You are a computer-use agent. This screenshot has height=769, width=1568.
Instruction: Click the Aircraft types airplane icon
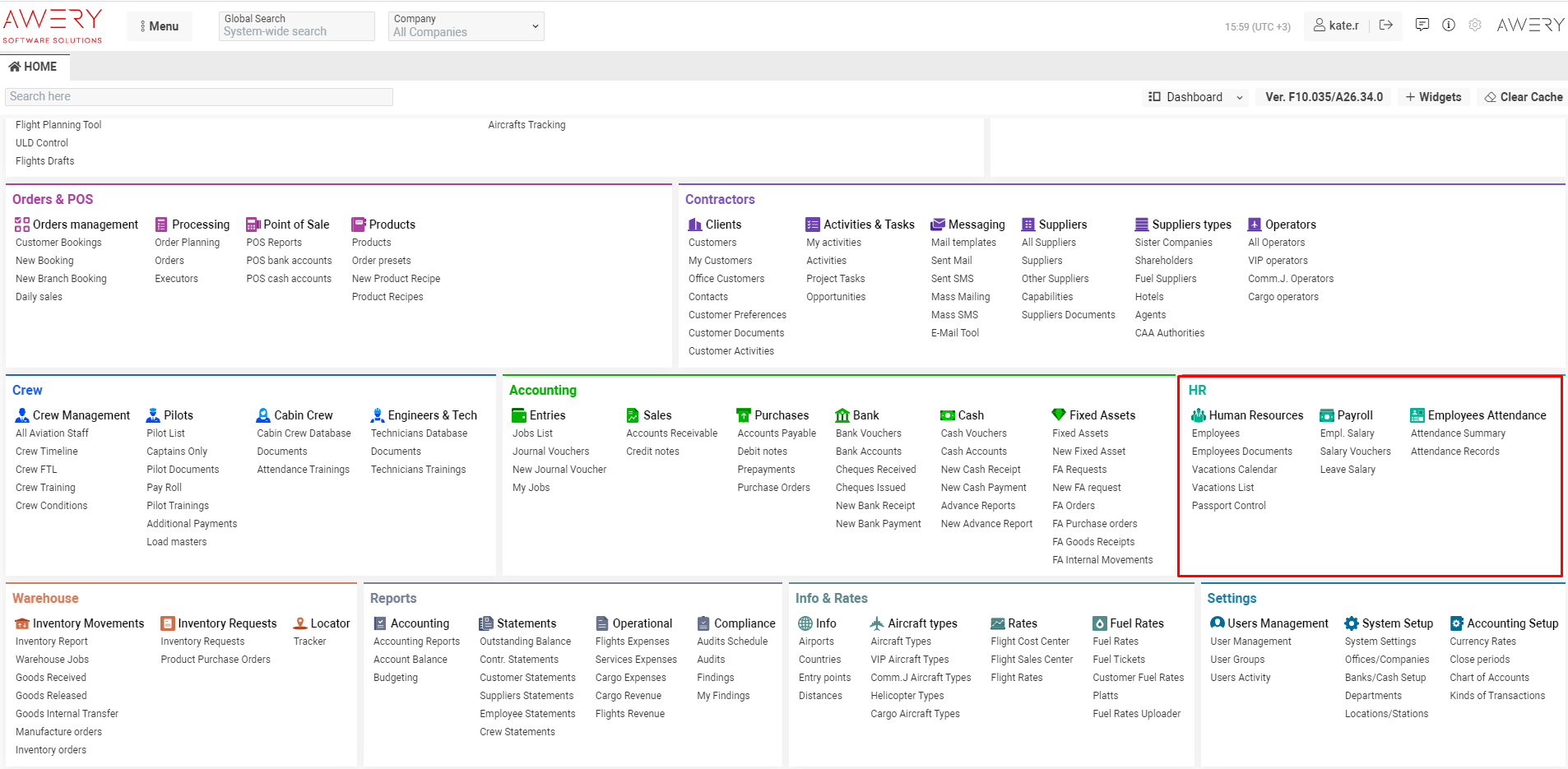pos(877,623)
